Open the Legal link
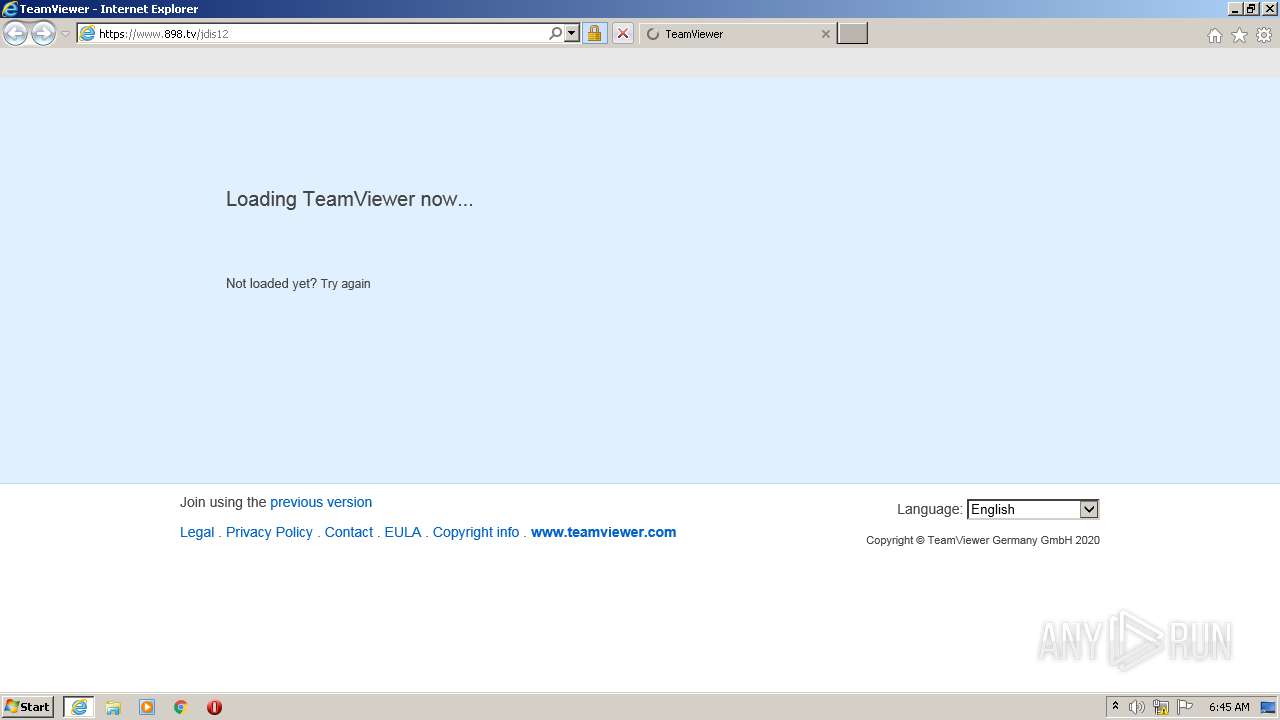This screenshot has height=720, width=1280. tap(197, 532)
